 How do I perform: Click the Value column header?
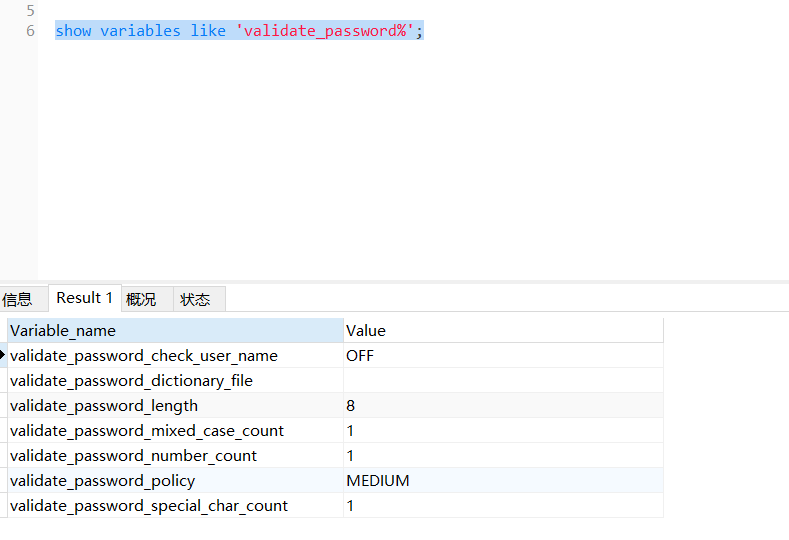(503, 331)
